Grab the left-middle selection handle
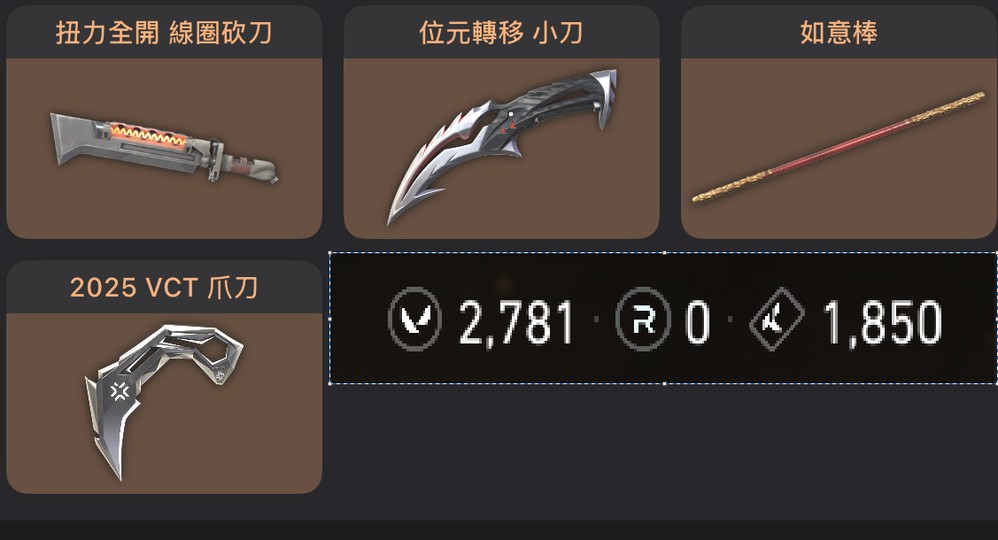This screenshot has height=540, width=998. [x=330, y=318]
